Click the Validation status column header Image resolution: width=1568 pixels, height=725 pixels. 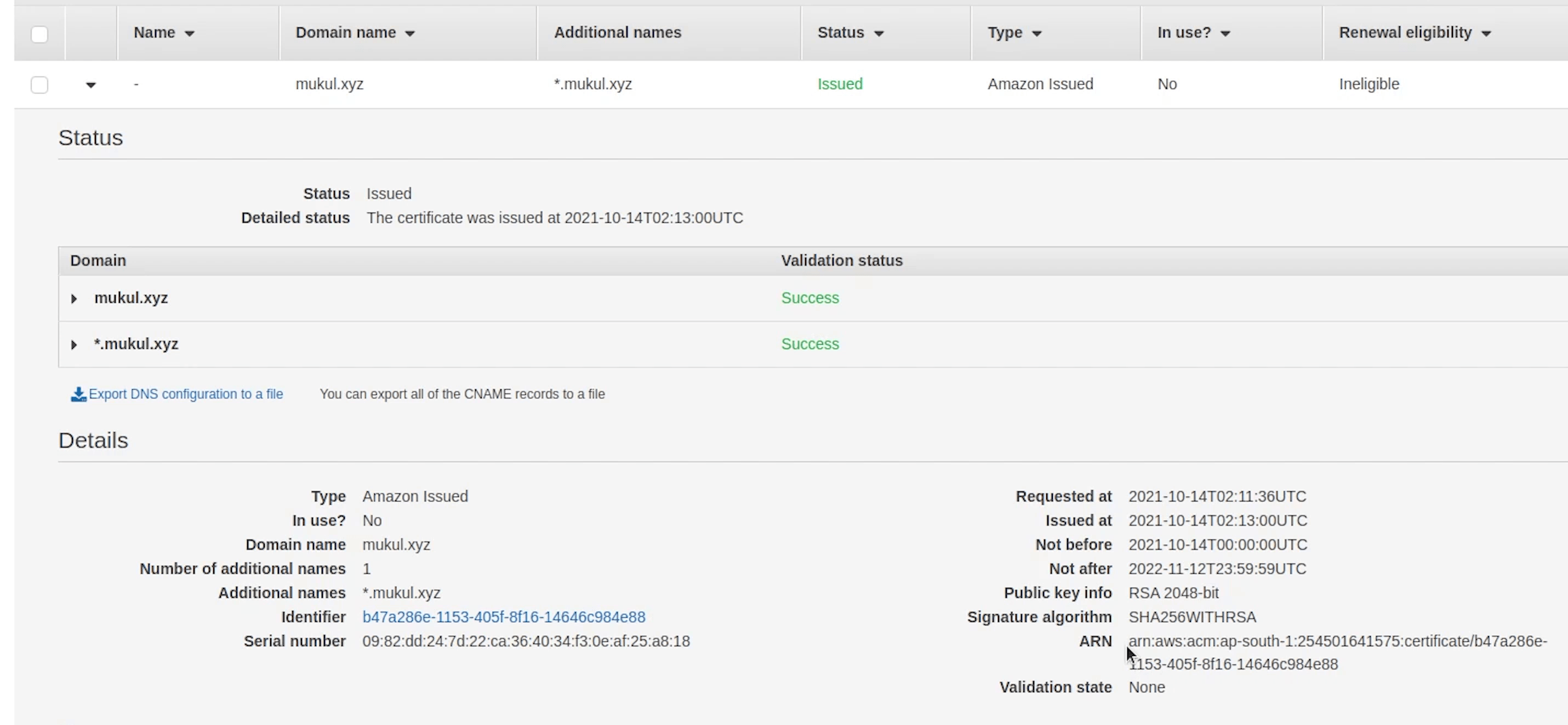(841, 260)
